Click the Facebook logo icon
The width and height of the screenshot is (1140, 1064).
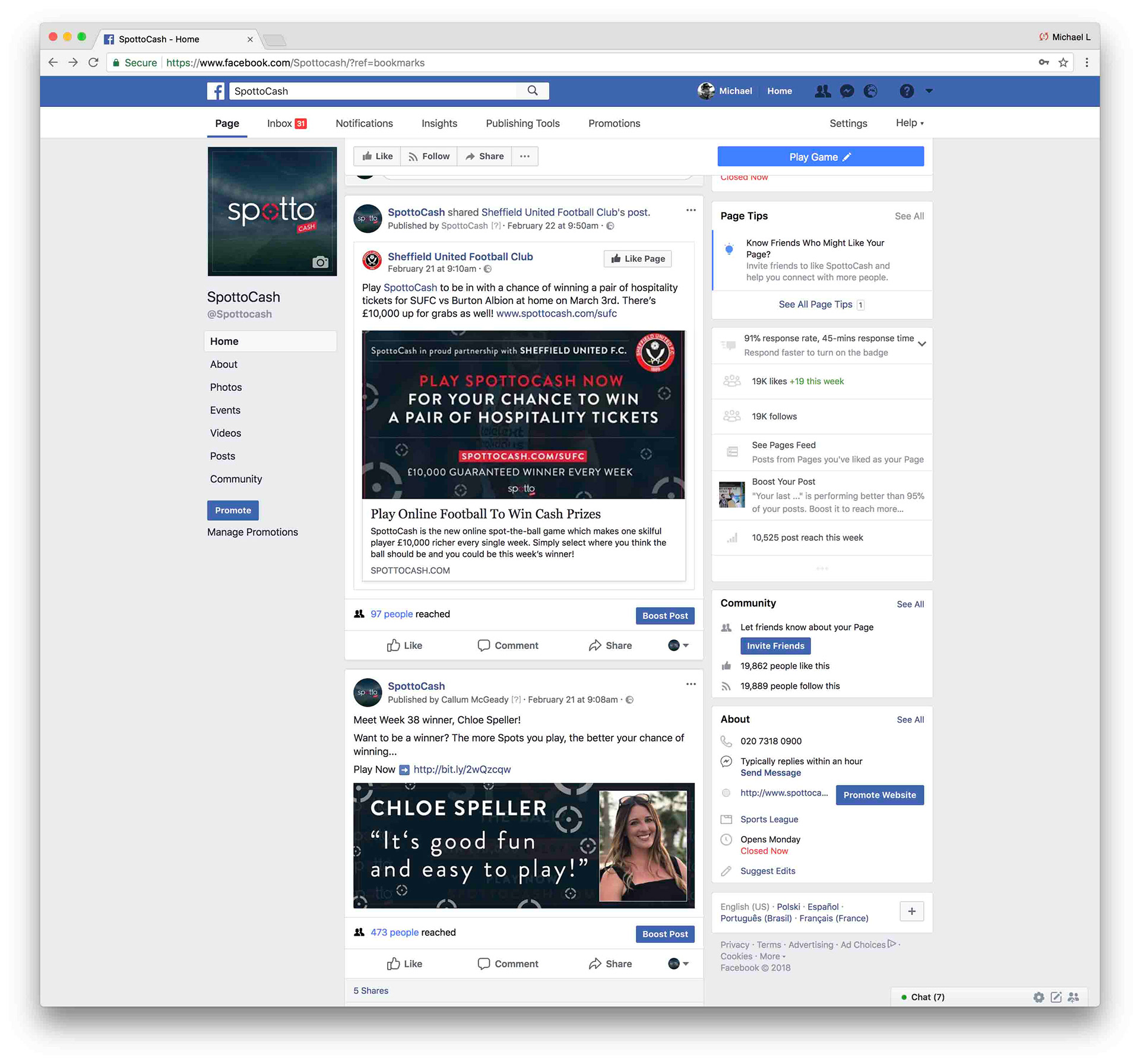(x=216, y=91)
